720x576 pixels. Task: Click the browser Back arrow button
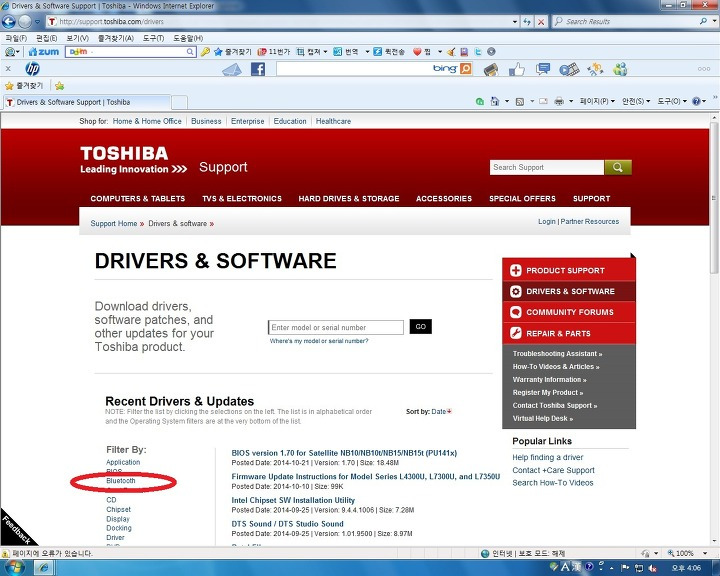tap(9, 22)
